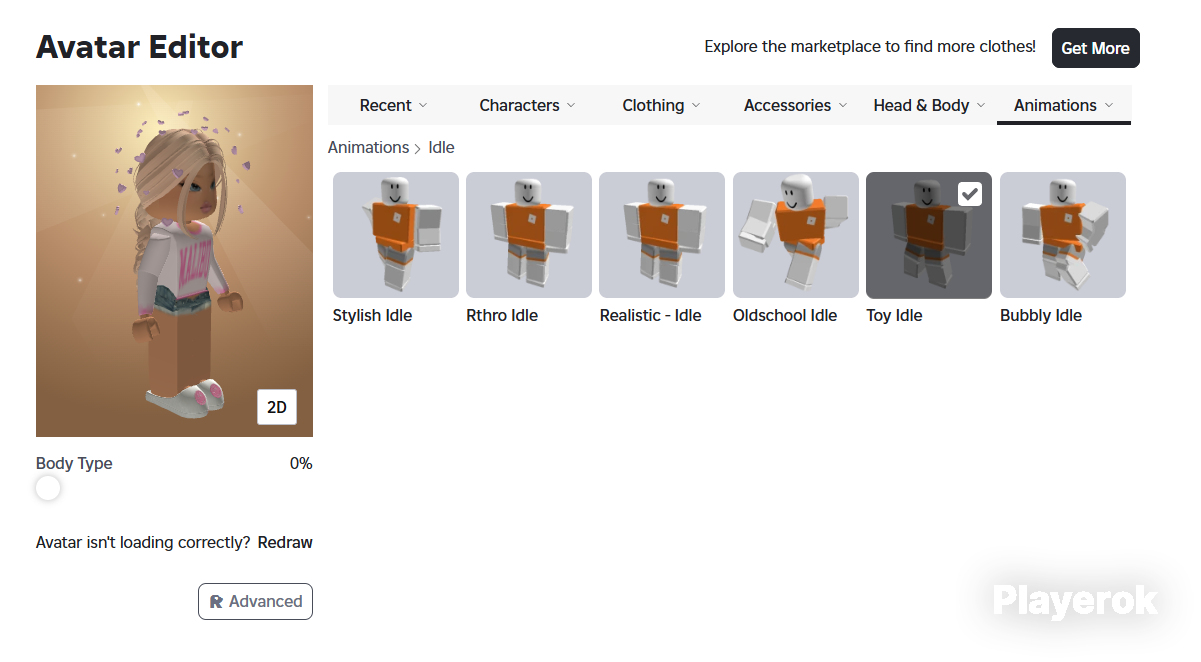The height and width of the screenshot is (662, 1201).
Task: Choose the Realistic - Idle animation thumbnail
Action: 662,235
